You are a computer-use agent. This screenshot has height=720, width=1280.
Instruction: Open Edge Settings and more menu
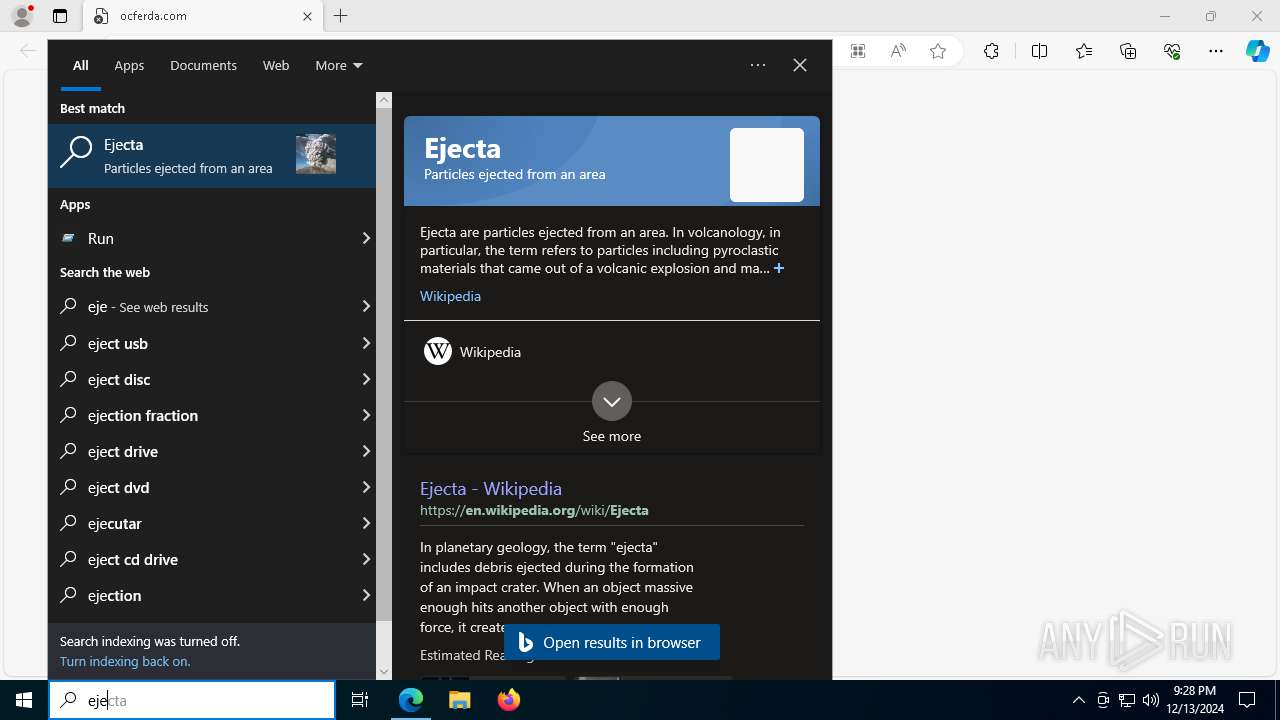(1216, 51)
